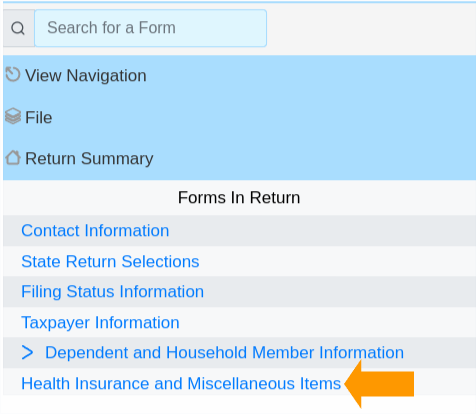Navigate to Filing Status Information

[x=112, y=292]
